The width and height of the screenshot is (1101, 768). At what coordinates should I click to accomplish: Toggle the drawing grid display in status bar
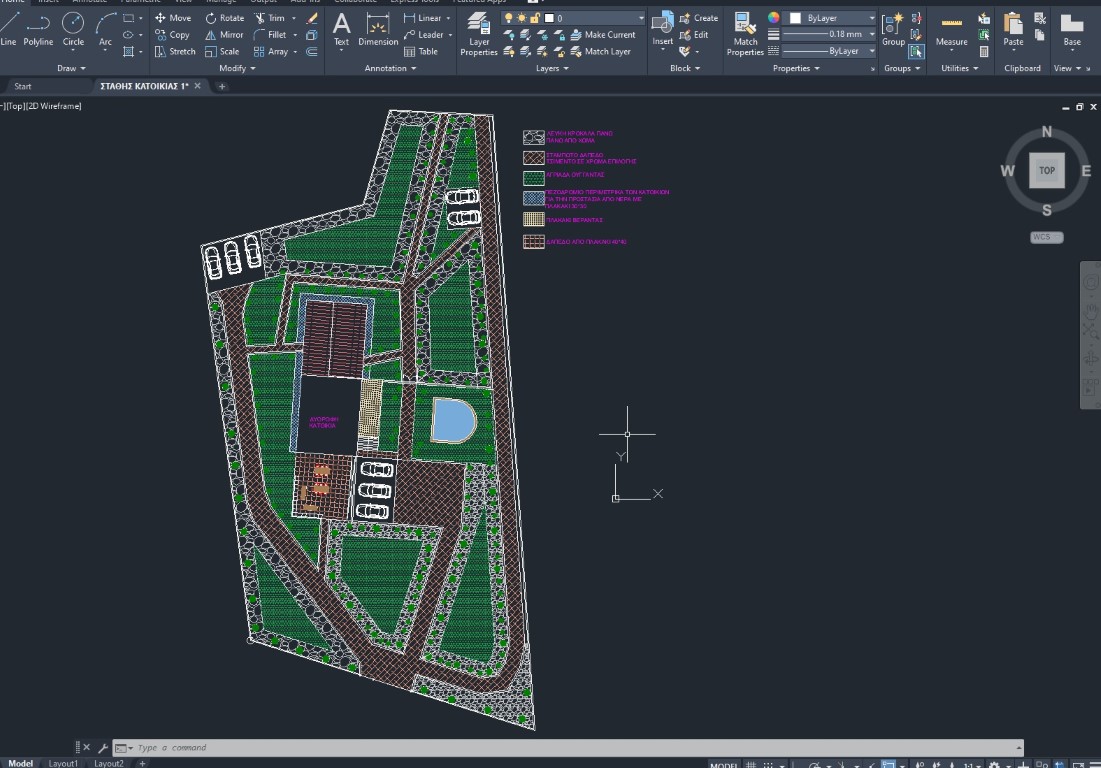[751, 765]
